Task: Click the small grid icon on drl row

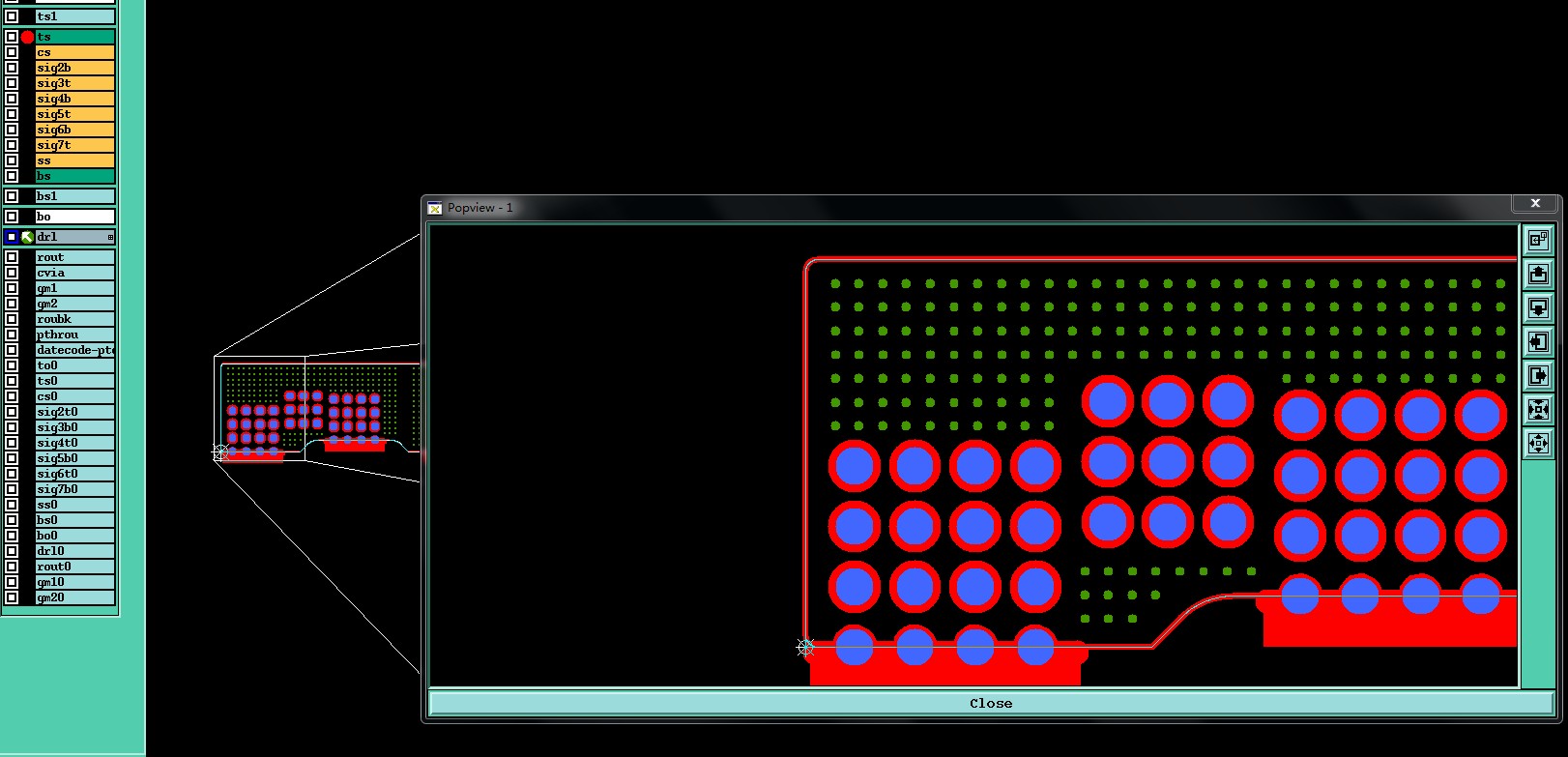Action: click(x=110, y=237)
